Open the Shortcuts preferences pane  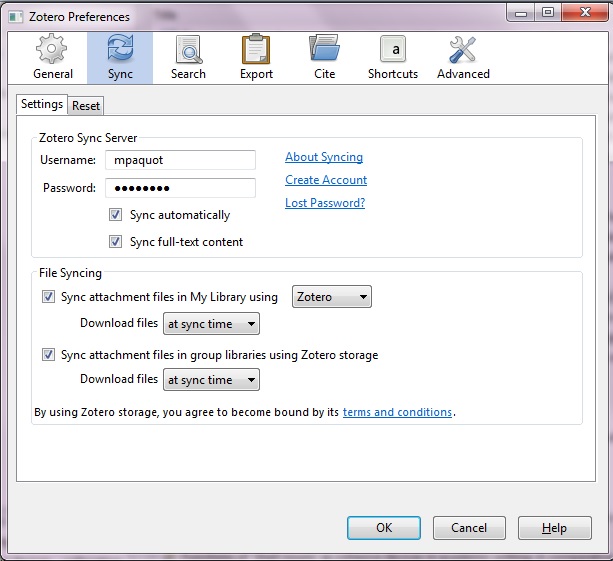point(393,58)
